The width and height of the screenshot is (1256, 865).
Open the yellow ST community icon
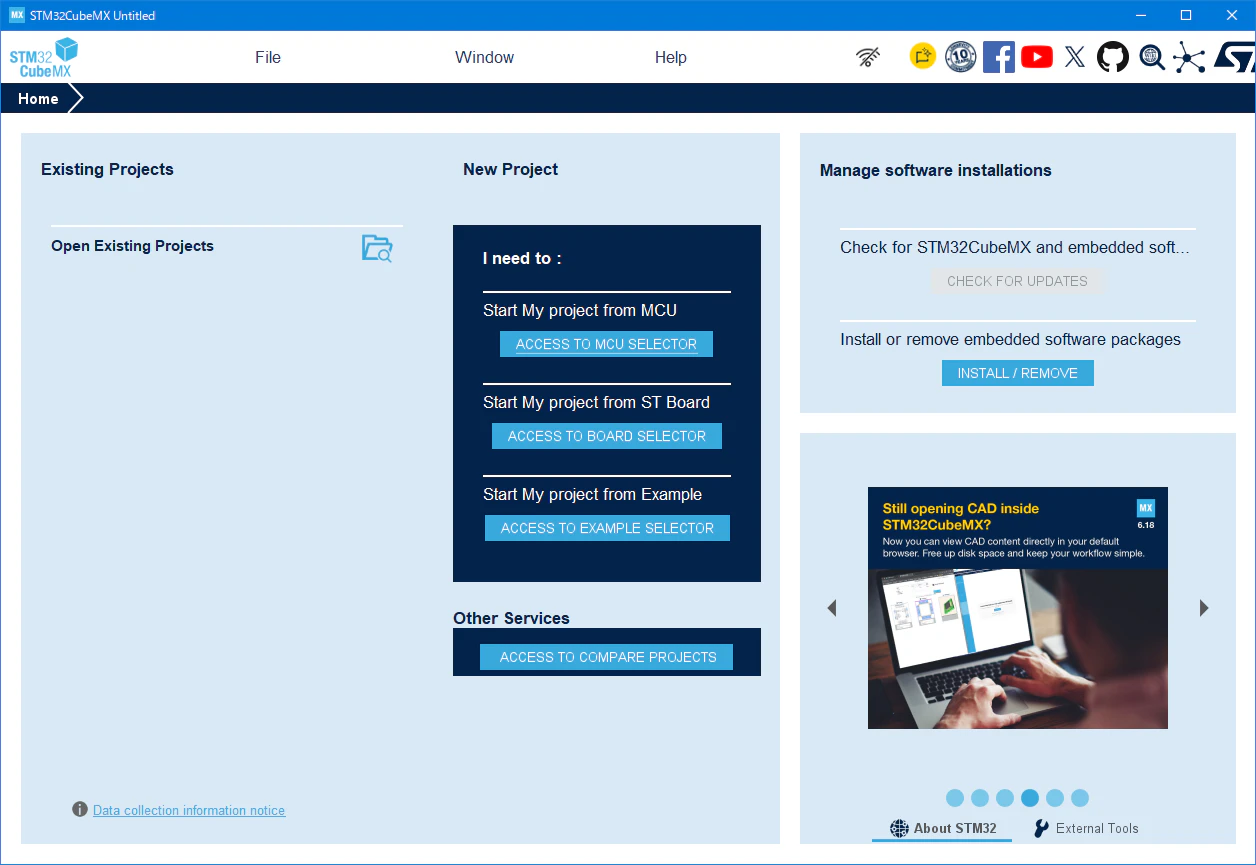pyautogui.click(x=922, y=57)
